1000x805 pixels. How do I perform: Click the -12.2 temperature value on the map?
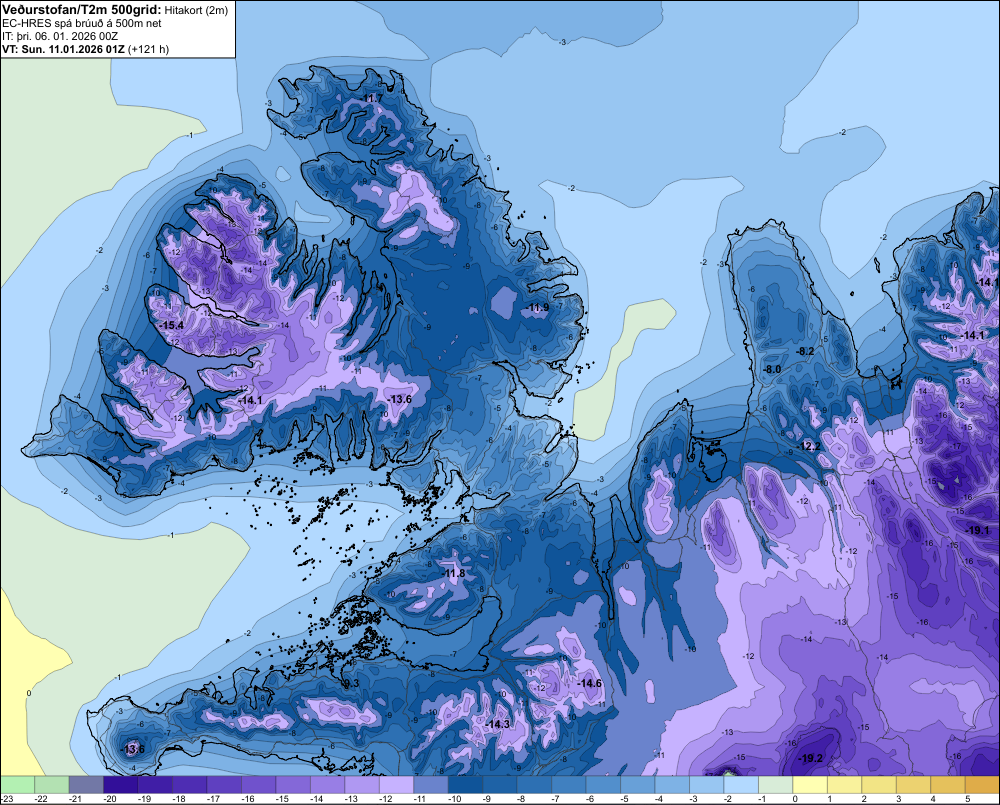point(809,446)
